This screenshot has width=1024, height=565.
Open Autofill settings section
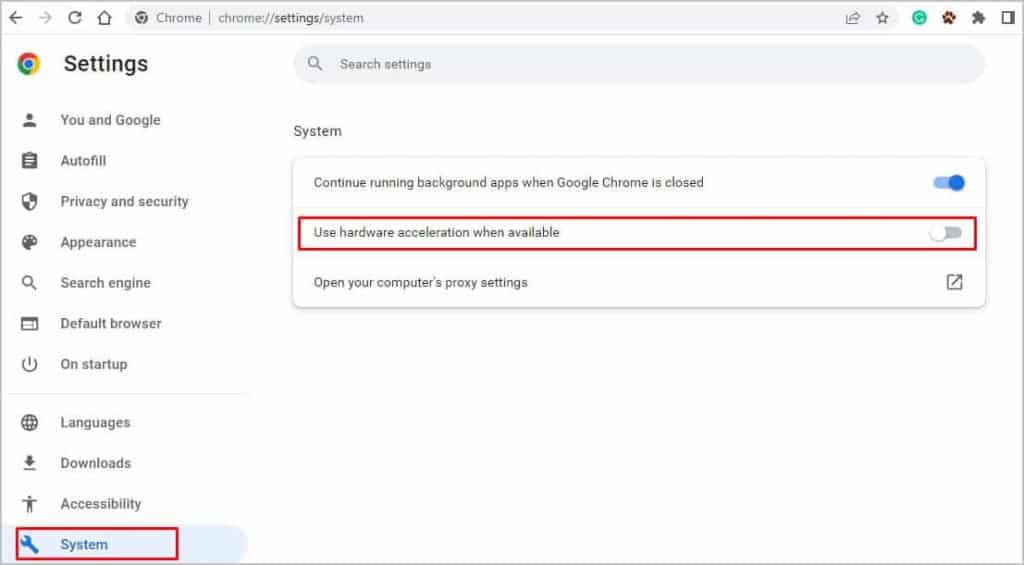84,161
